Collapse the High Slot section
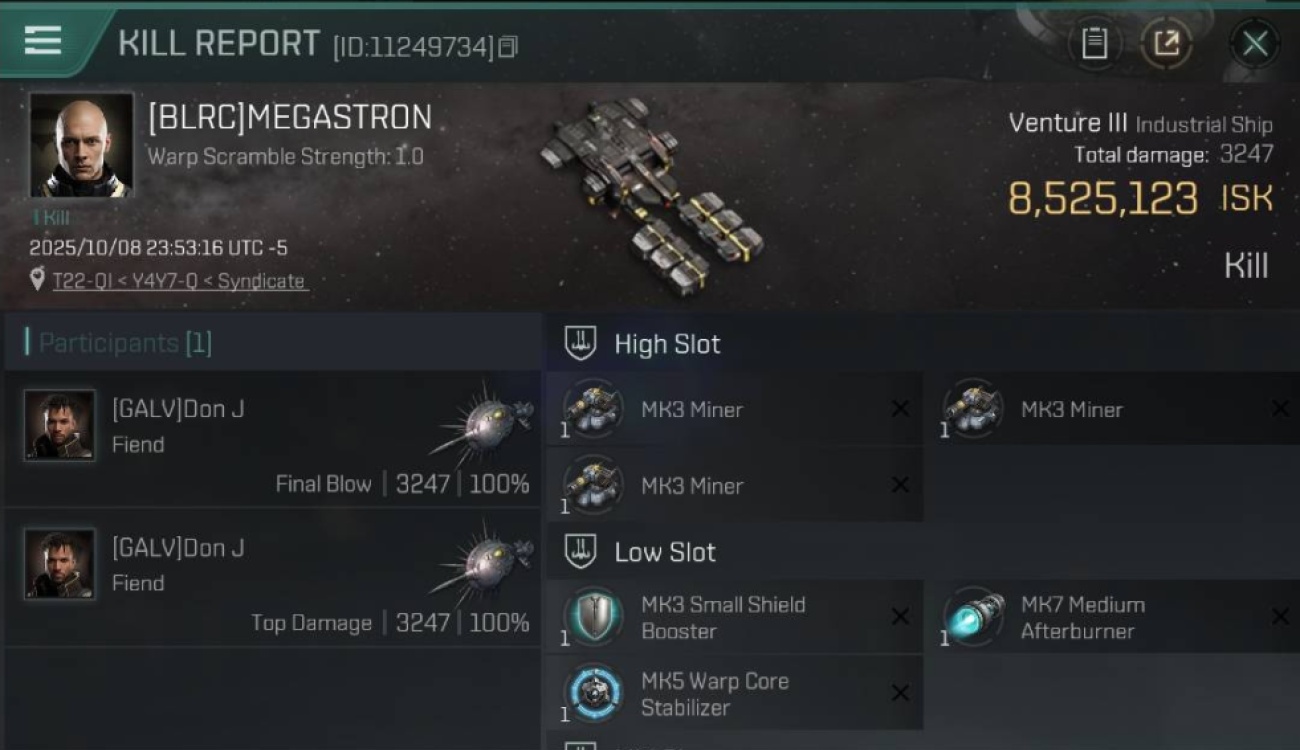Image resolution: width=1300 pixels, height=750 pixels. [x=581, y=344]
